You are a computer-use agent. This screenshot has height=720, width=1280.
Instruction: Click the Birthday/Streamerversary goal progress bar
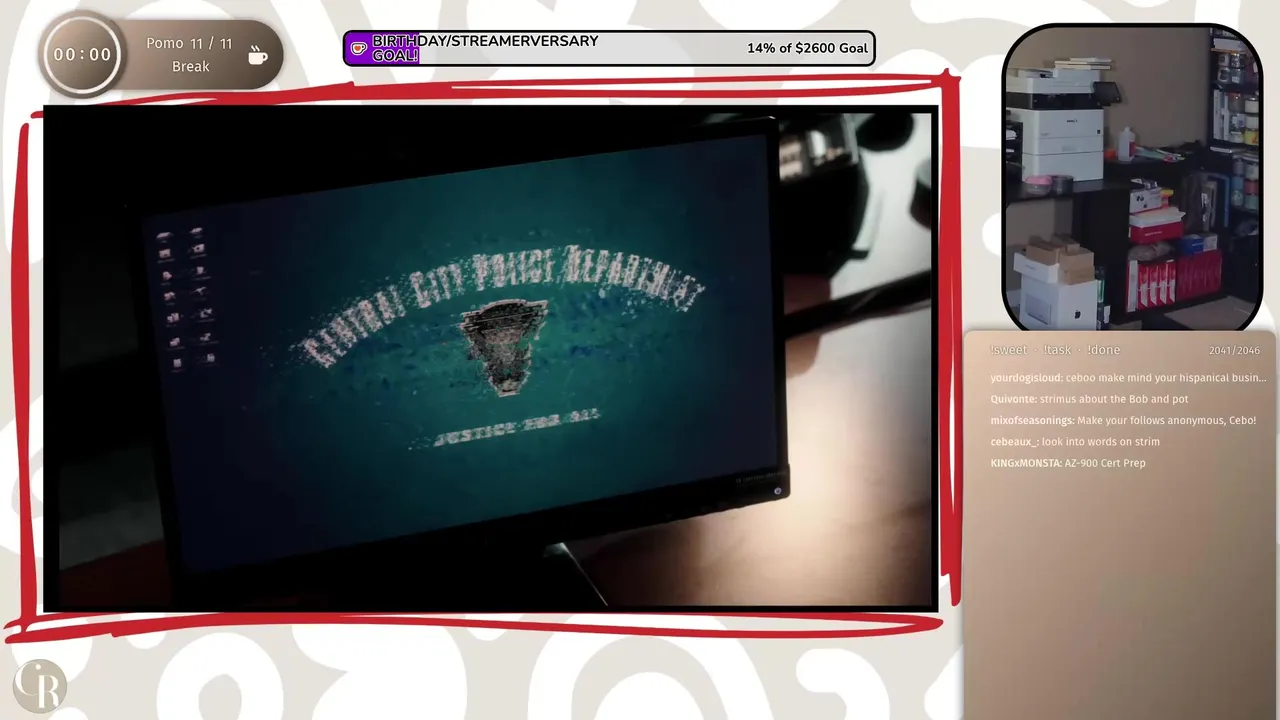(x=609, y=48)
